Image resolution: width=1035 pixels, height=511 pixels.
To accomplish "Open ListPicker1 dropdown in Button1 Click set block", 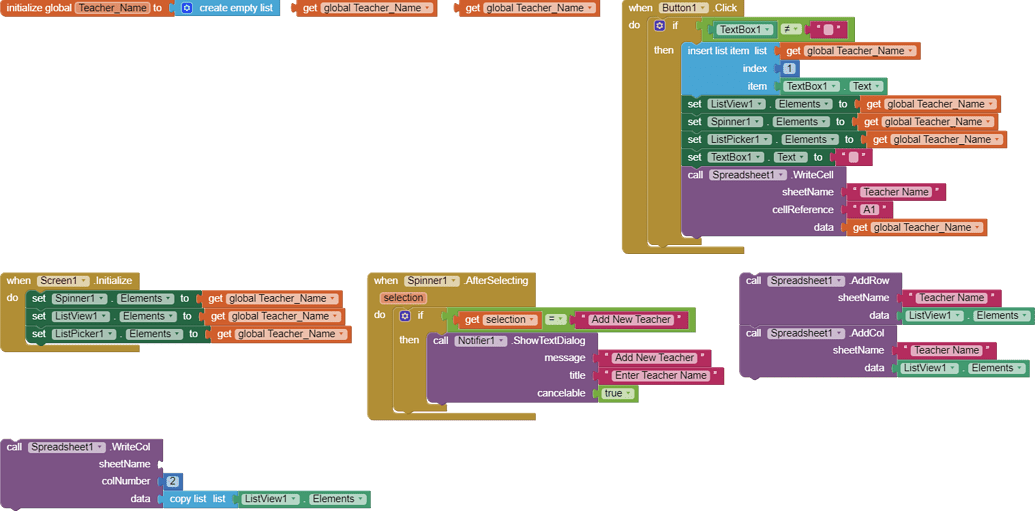I will point(740,139).
